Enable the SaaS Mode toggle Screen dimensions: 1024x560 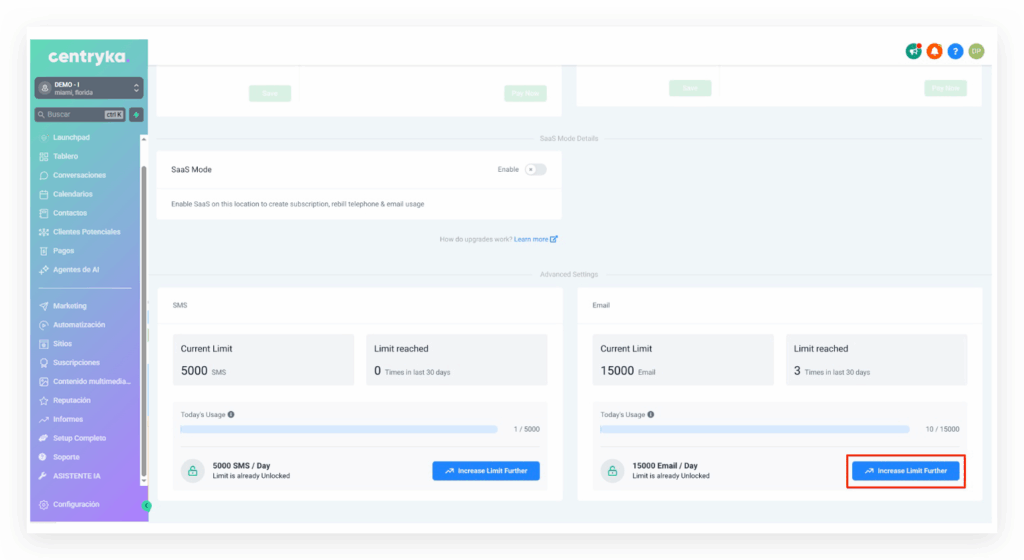pyautogui.click(x=535, y=169)
